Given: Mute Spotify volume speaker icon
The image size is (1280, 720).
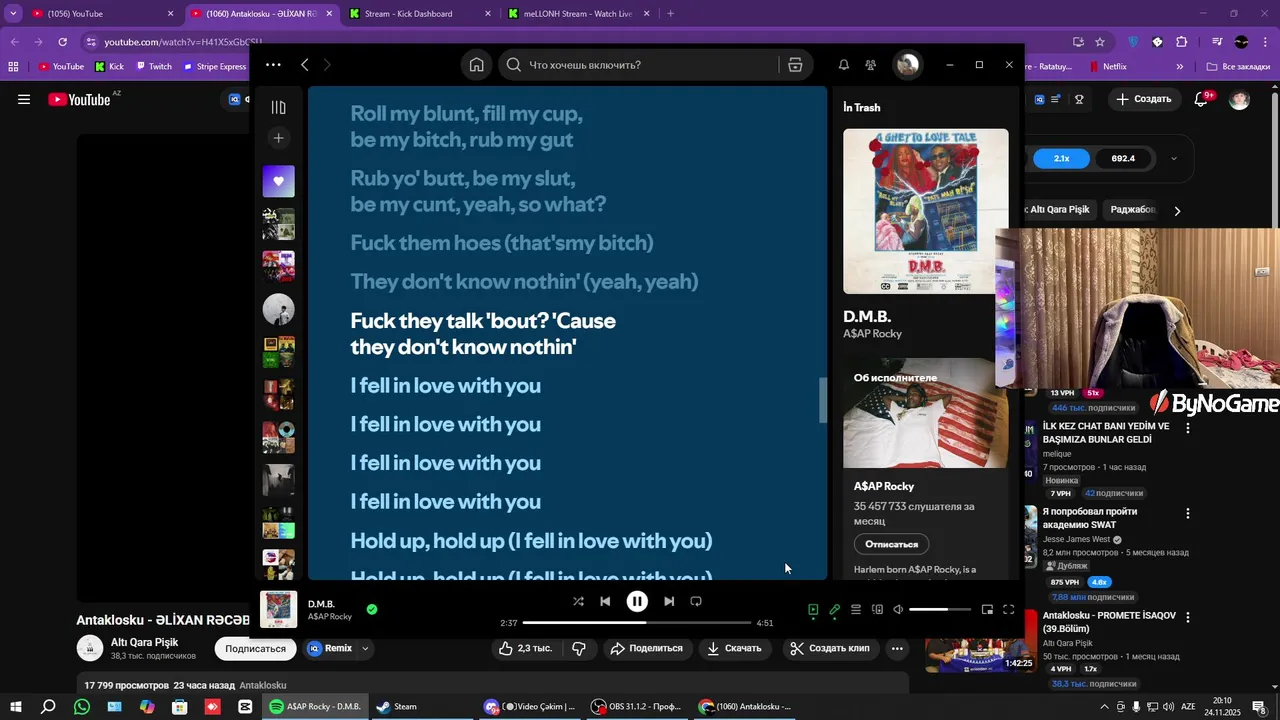Looking at the screenshot, I should pyautogui.click(x=898, y=609).
